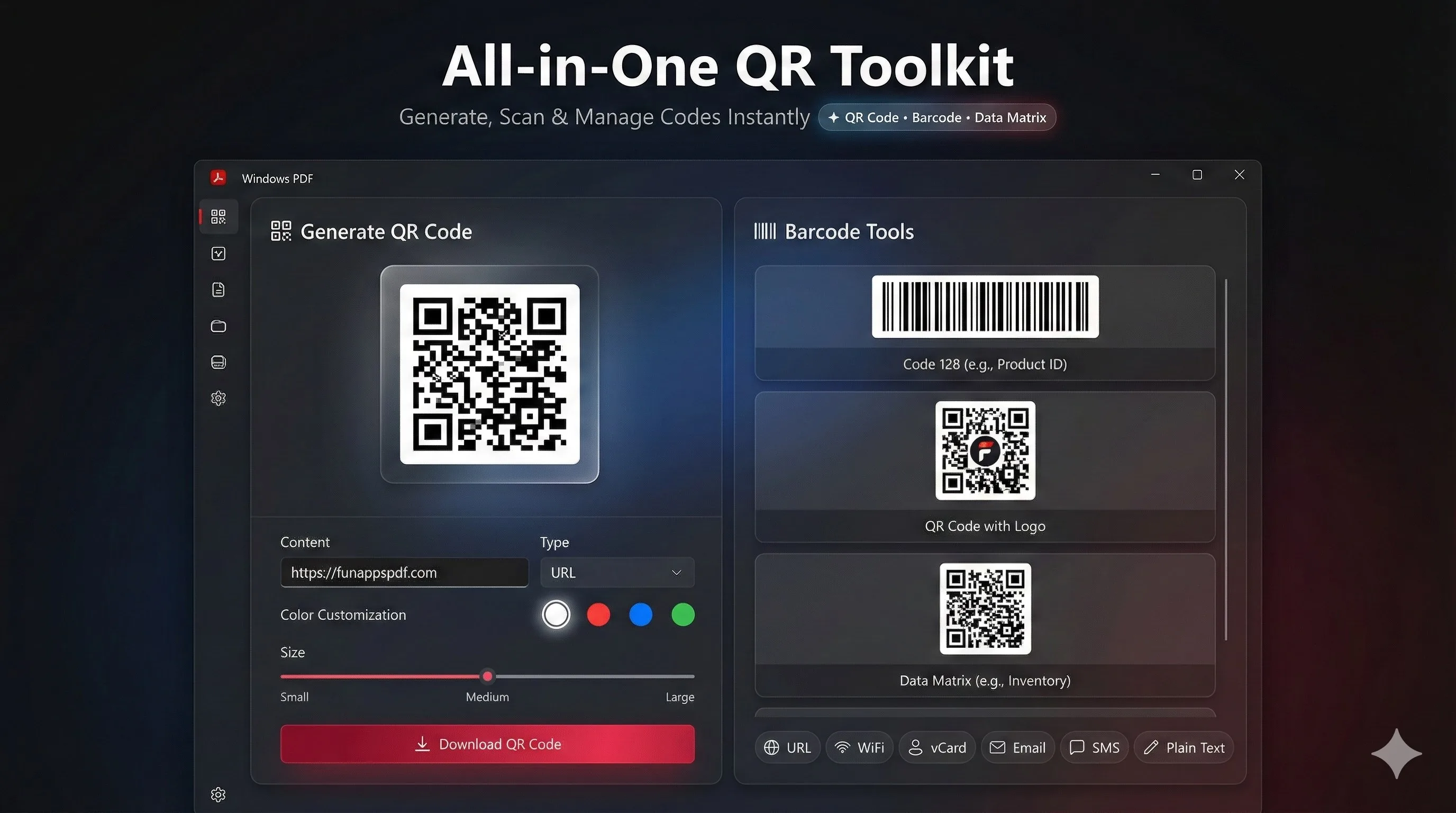Click the Code 128 (e.g., Product ID) caption

pos(985,364)
